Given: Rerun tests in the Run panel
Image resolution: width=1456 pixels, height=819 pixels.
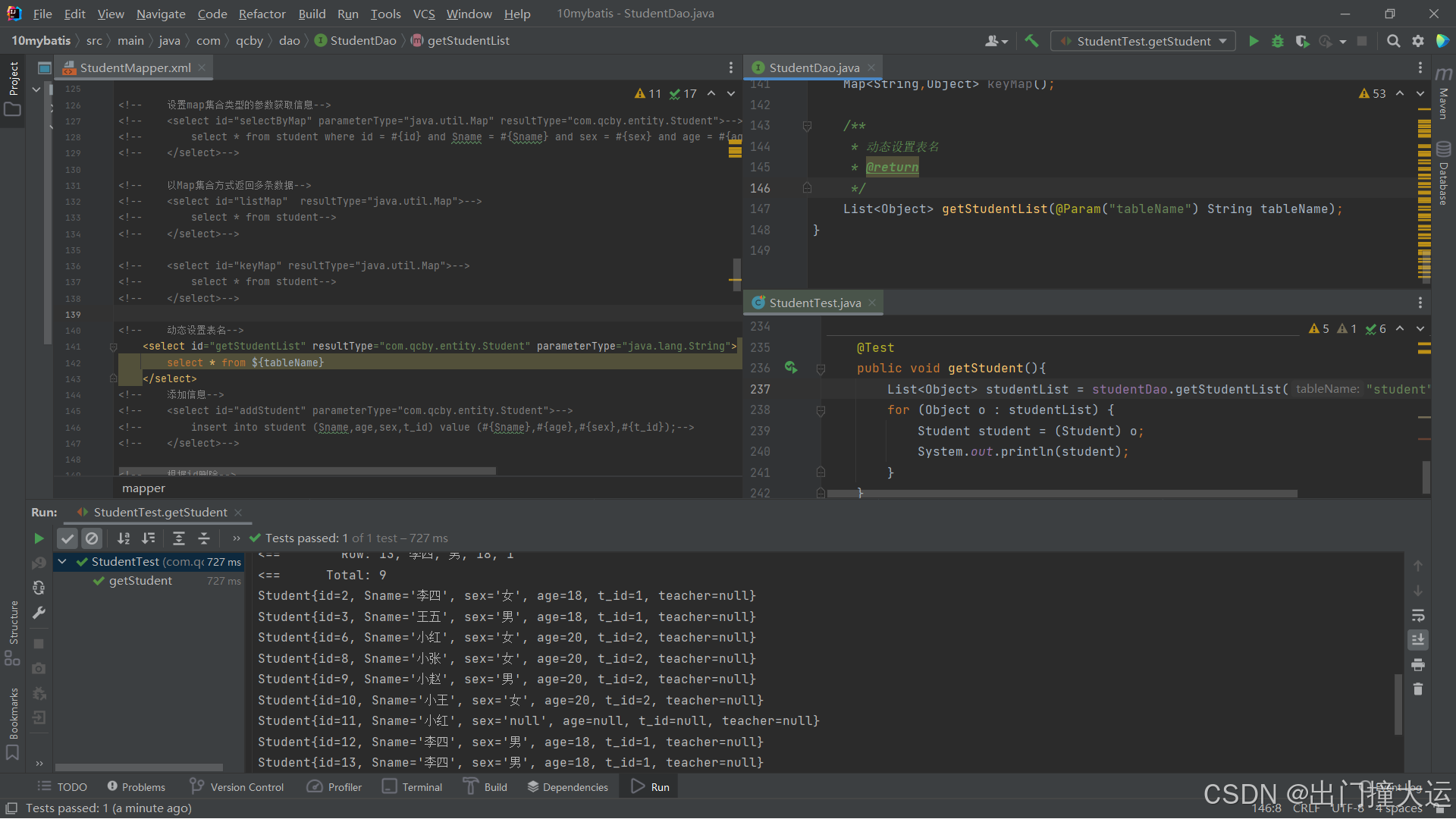Looking at the screenshot, I should [x=39, y=538].
